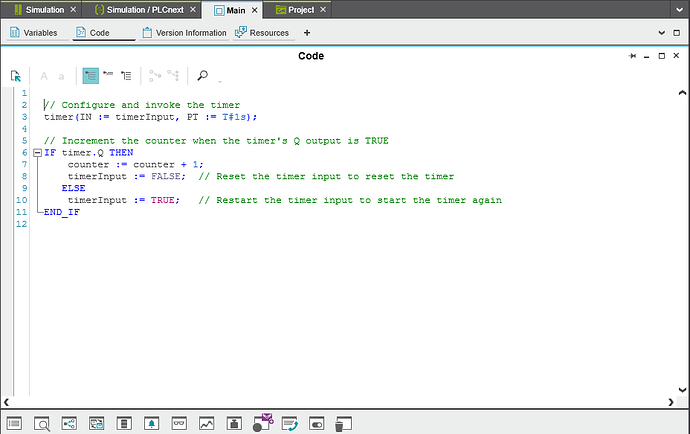The width and height of the screenshot is (690, 434).
Task: Click the document pointer icon in Code toolbar
Action: (x=15, y=76)
